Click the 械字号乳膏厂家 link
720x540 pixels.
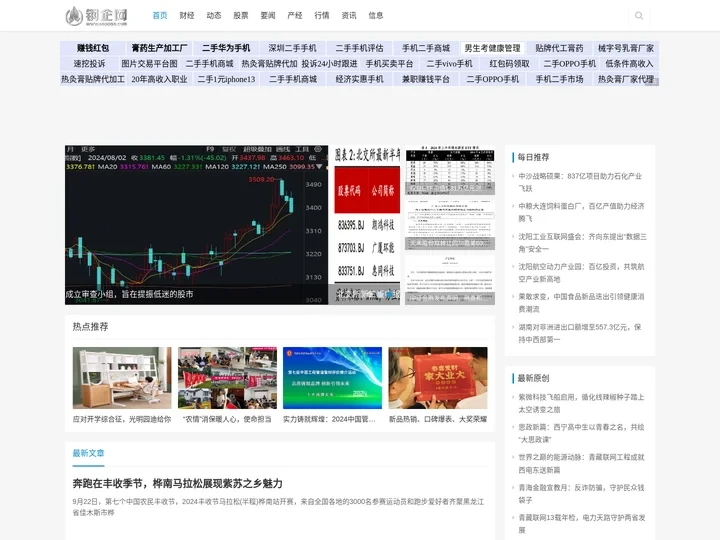tap(625, 48)
